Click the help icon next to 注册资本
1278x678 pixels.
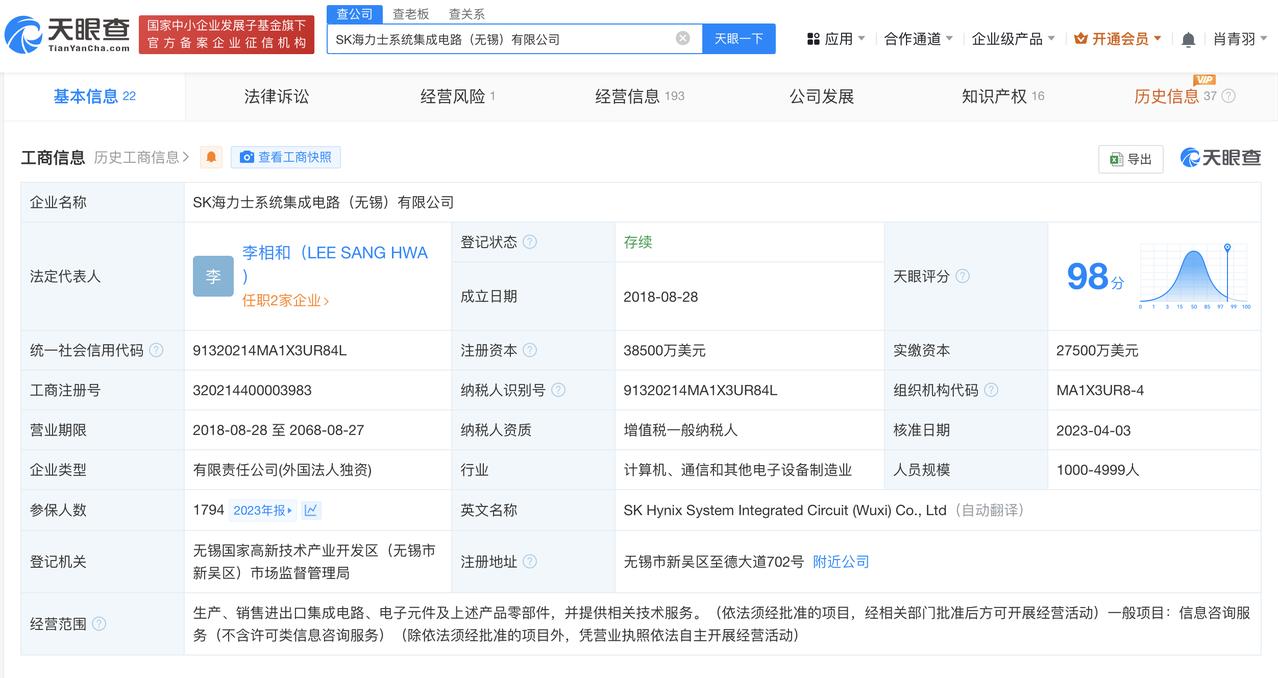click(x=530, y=350)
